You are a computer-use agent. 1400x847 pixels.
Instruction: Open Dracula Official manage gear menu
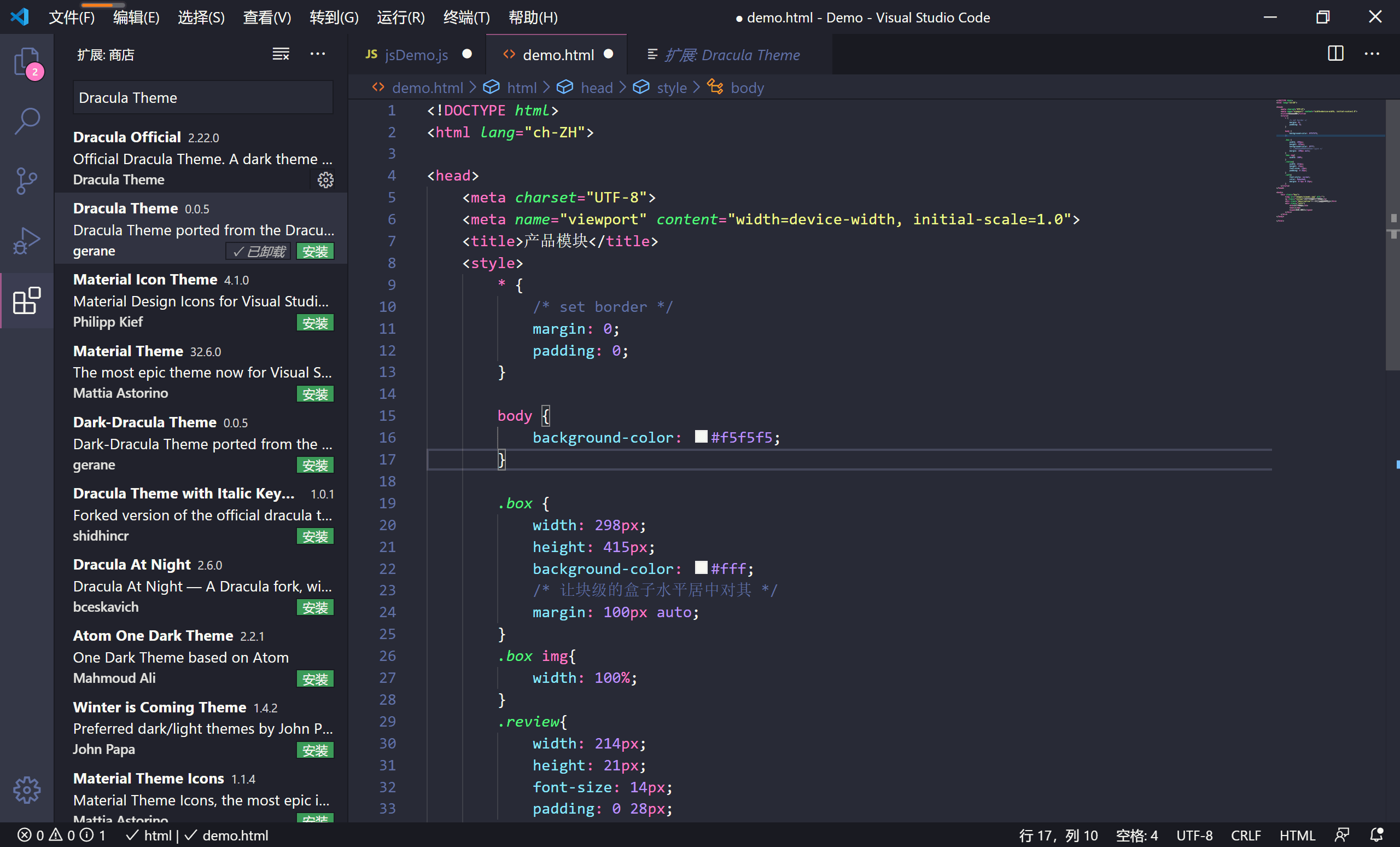(325, 180)
